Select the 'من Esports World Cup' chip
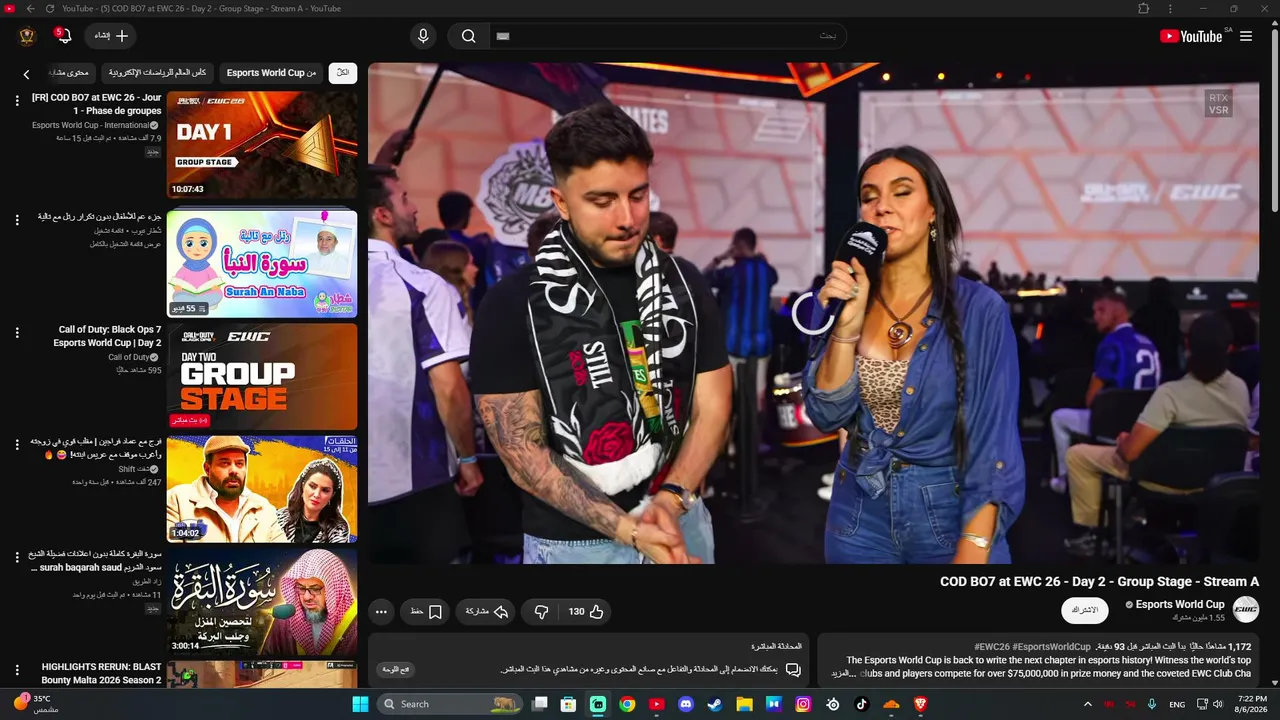 coord(271,73)
